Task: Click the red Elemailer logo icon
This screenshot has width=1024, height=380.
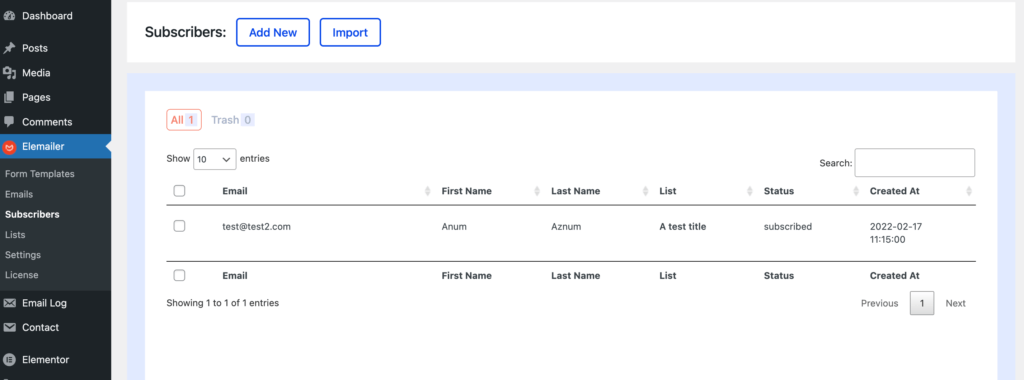Action: click(9, 147)
